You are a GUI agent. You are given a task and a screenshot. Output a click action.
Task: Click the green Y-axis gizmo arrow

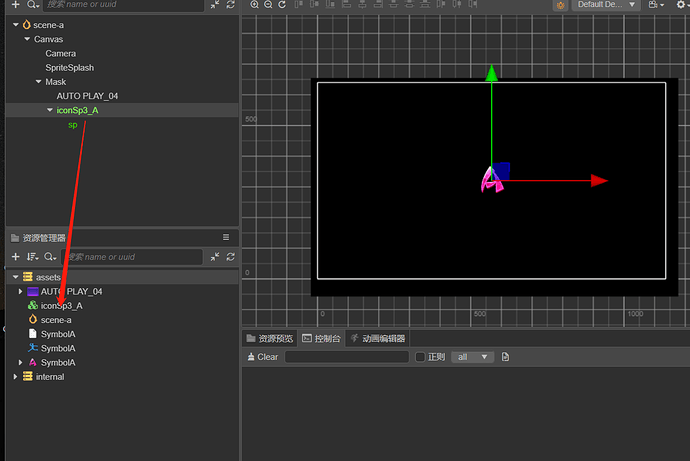pyautogui.click(x=492, y=73)
